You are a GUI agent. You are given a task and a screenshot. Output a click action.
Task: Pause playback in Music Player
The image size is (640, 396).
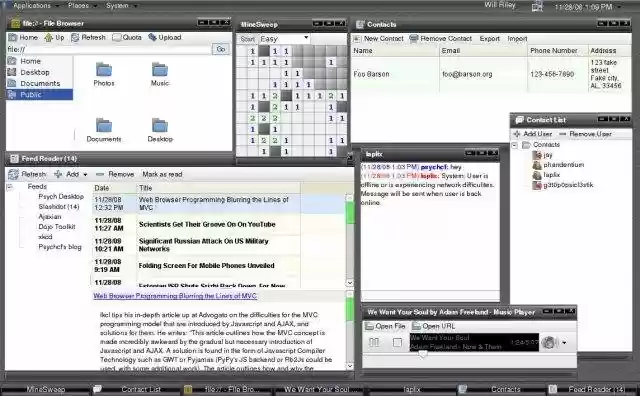tap(374, 342)
